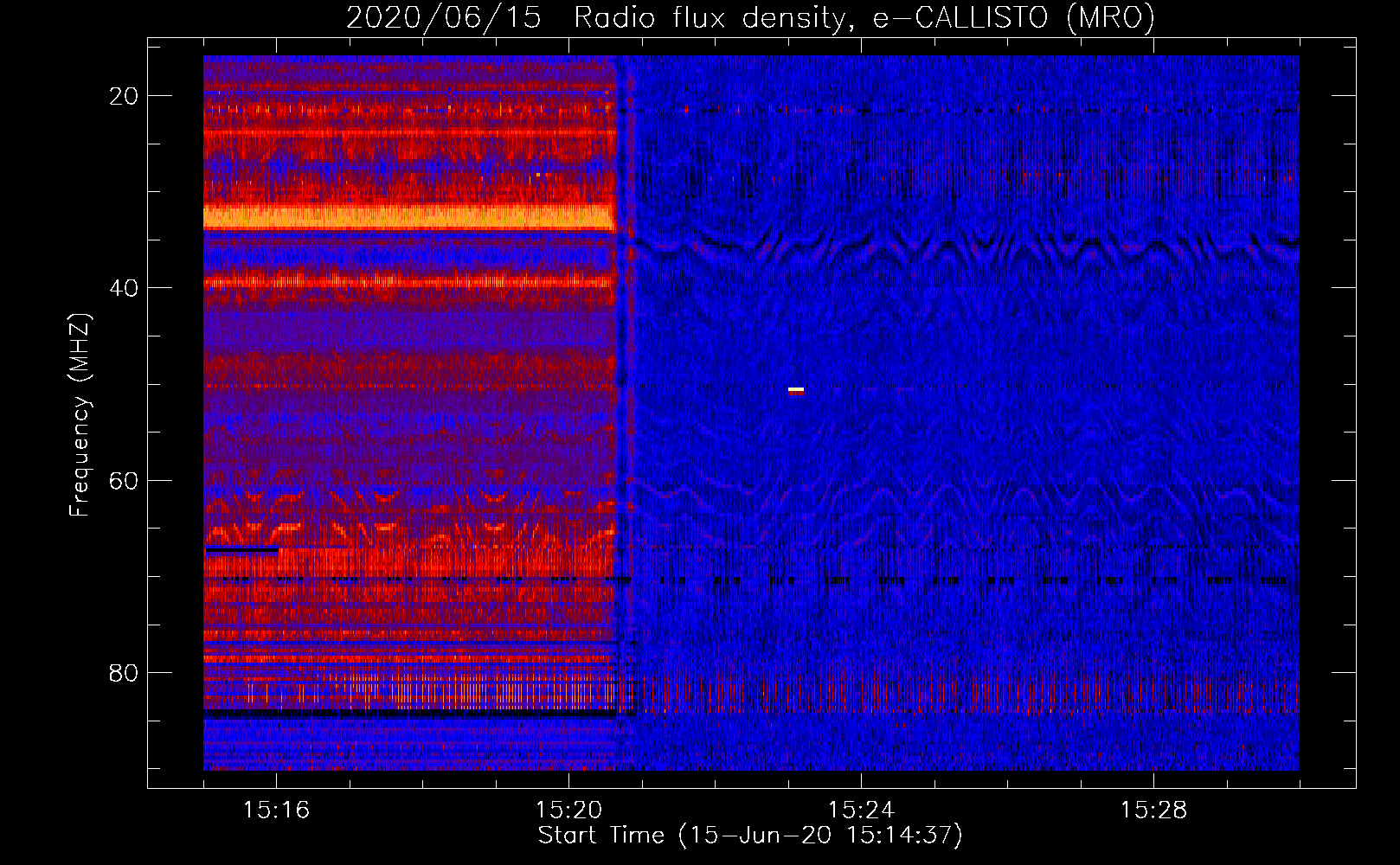Click the 15:16 time tick label

click(276, 810)
